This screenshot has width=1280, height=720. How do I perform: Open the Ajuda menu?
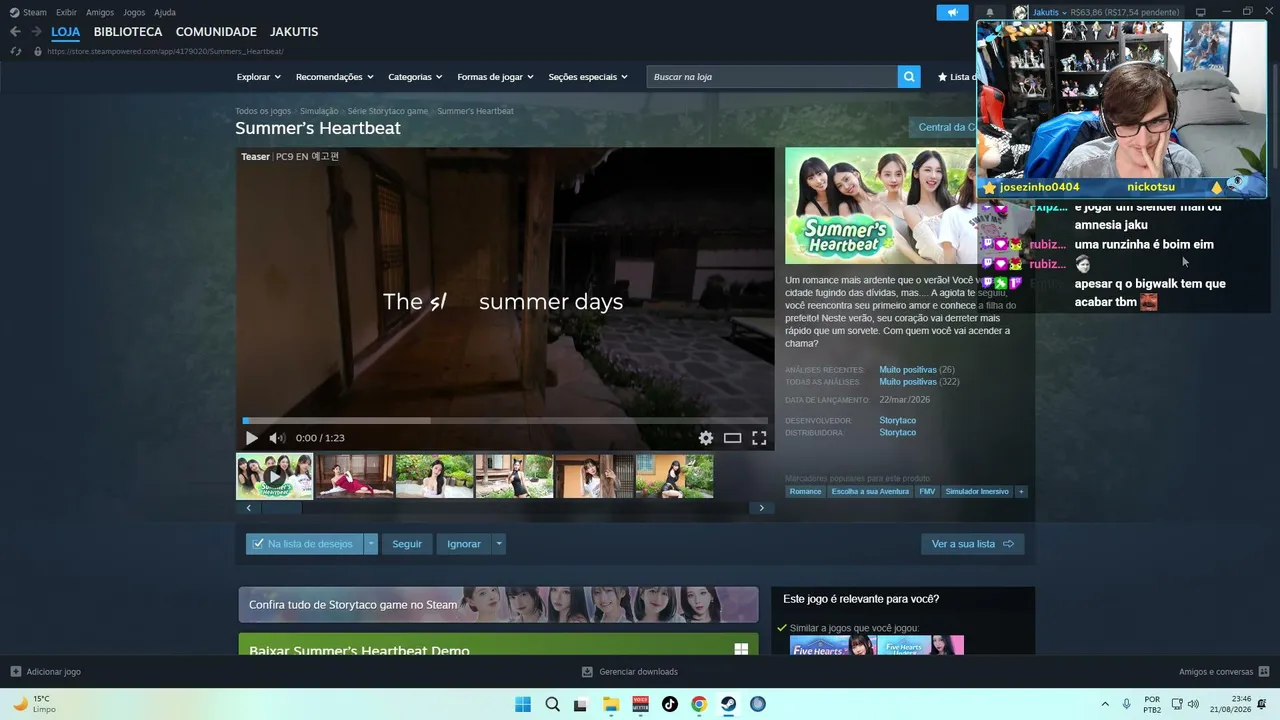click(x=165, y=12)
